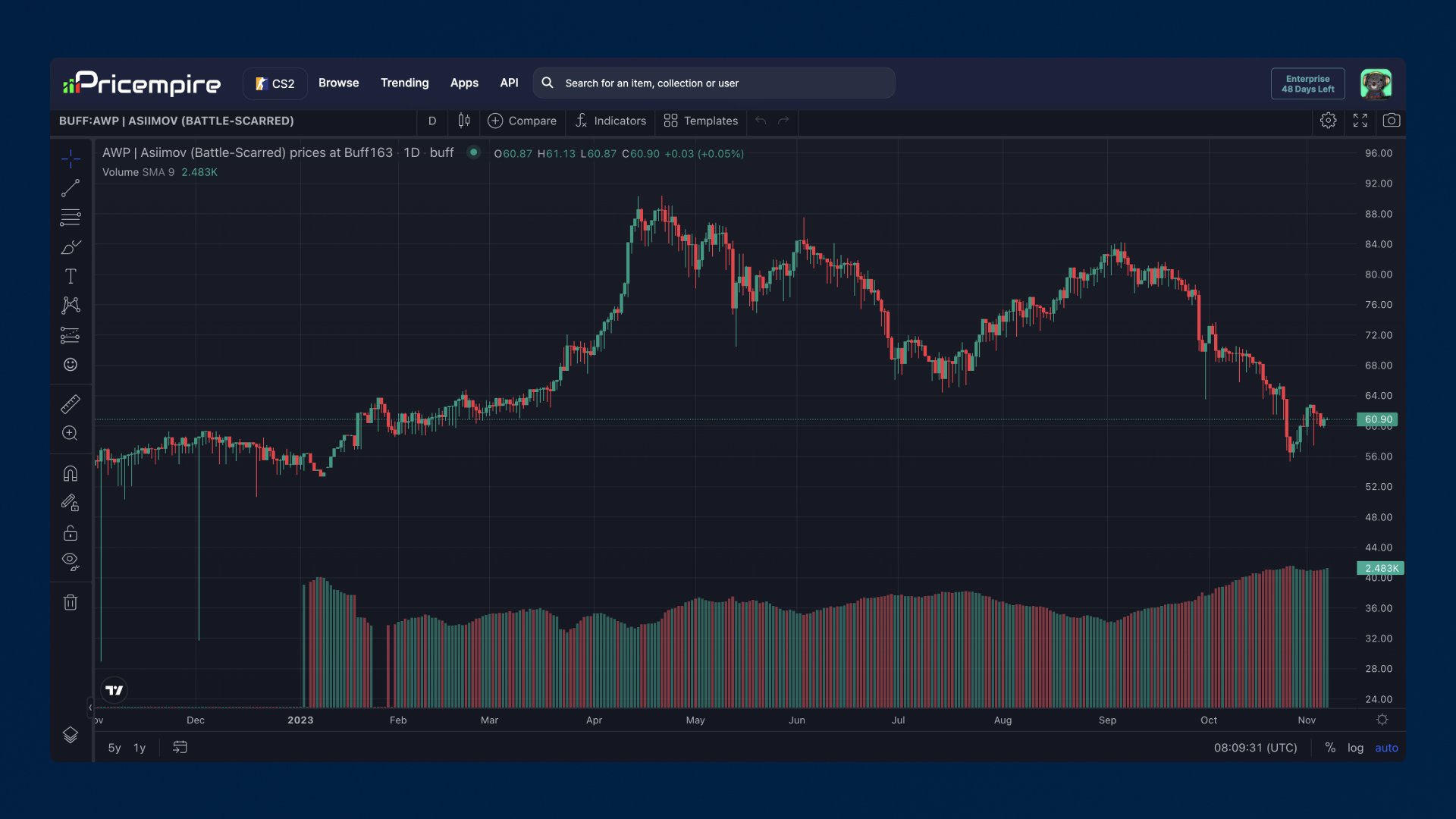Select the crosshair cursor tool
1456x819 pixels.
pos(71,158)
